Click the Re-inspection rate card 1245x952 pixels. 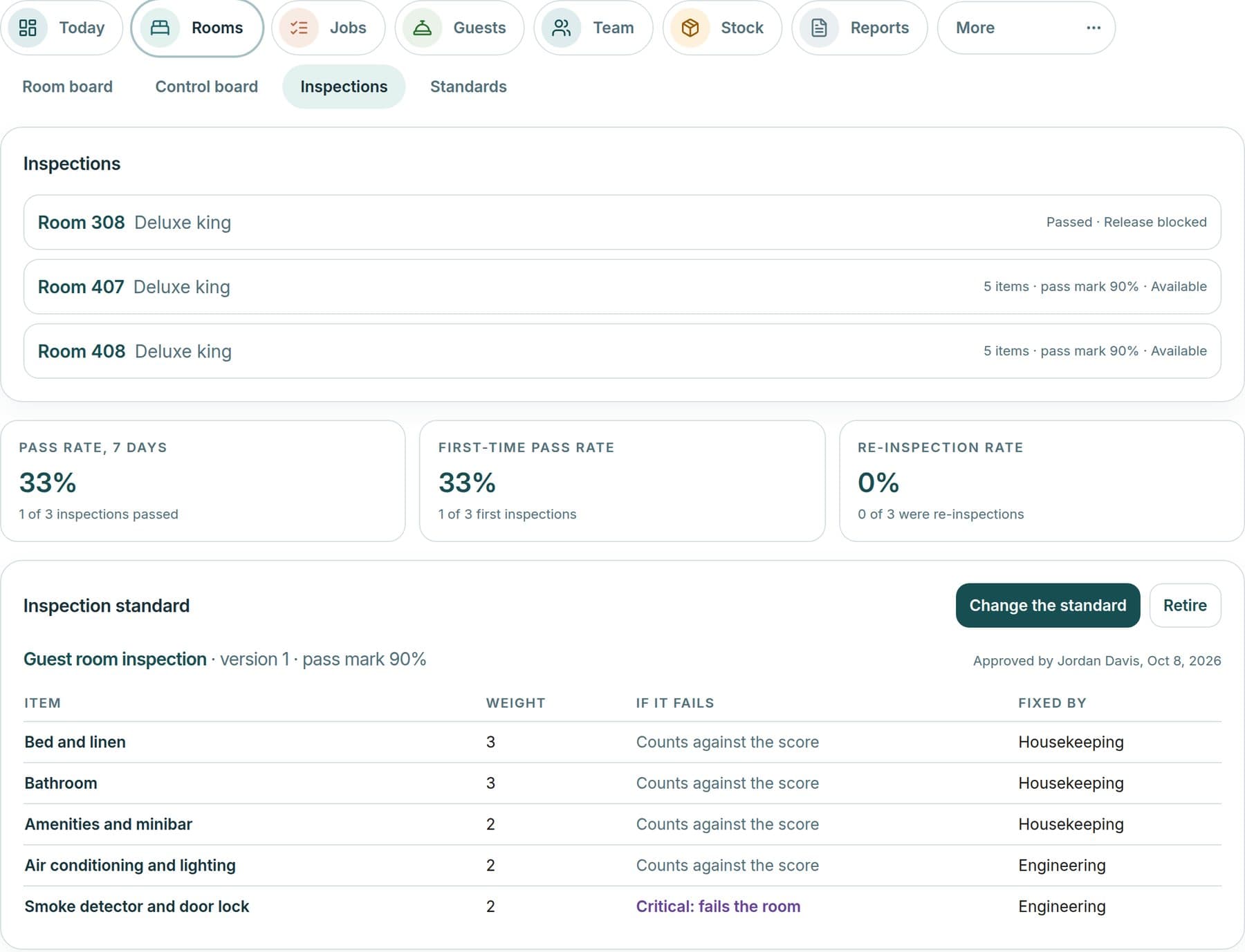pos(1042,481)
